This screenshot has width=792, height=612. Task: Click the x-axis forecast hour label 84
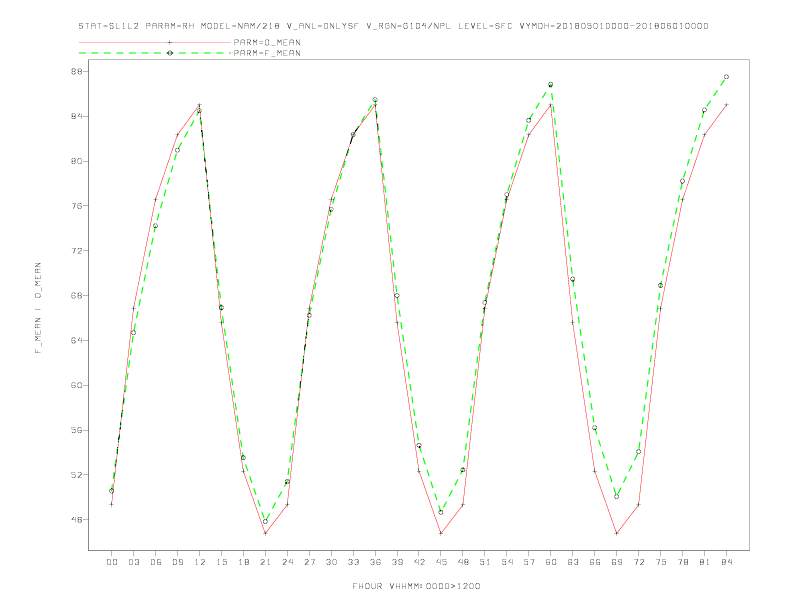point(727,562)
